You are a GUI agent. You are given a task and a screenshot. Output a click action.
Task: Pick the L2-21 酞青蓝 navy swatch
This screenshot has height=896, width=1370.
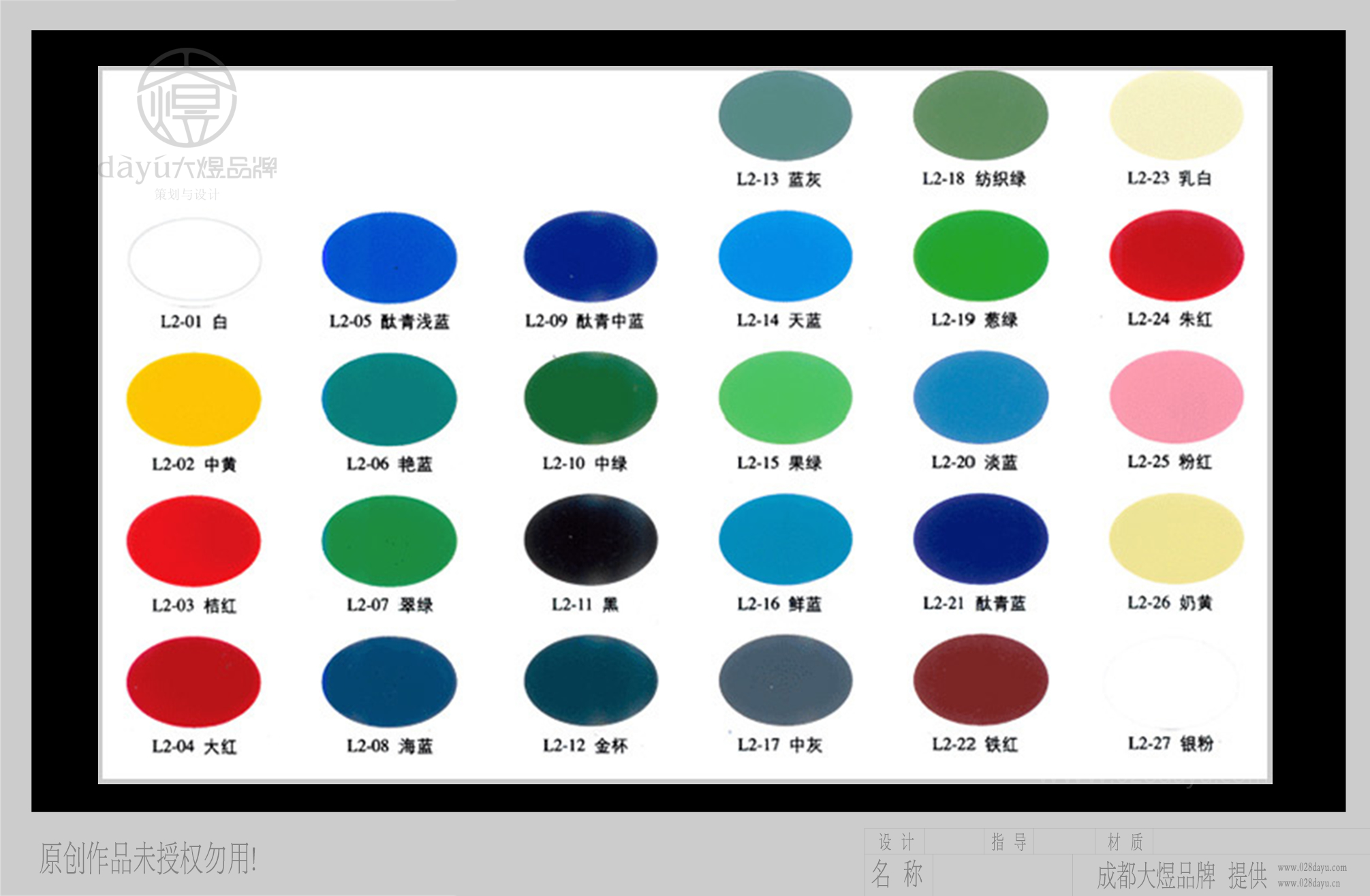(980, 538)
